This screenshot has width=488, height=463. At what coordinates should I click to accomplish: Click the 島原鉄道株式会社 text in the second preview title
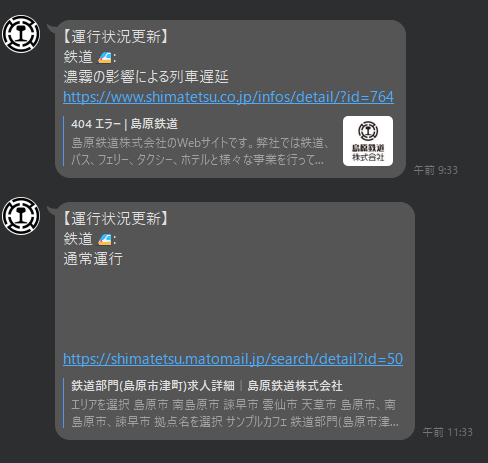pos(295,386)
